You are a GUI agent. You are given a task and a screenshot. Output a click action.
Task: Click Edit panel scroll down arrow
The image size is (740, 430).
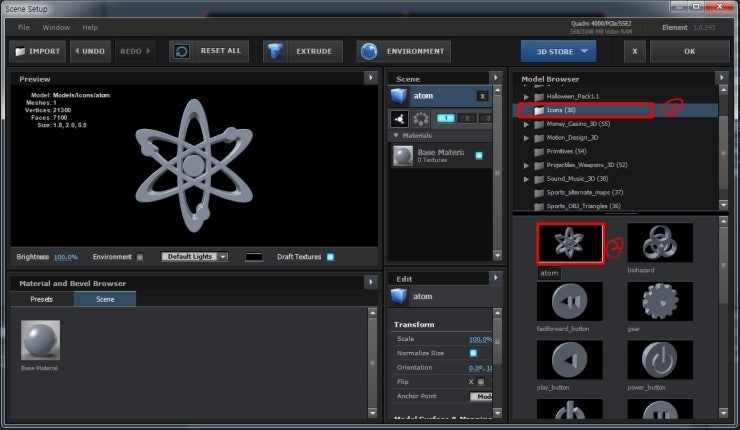pyautogui.click(x=497, y=413)
